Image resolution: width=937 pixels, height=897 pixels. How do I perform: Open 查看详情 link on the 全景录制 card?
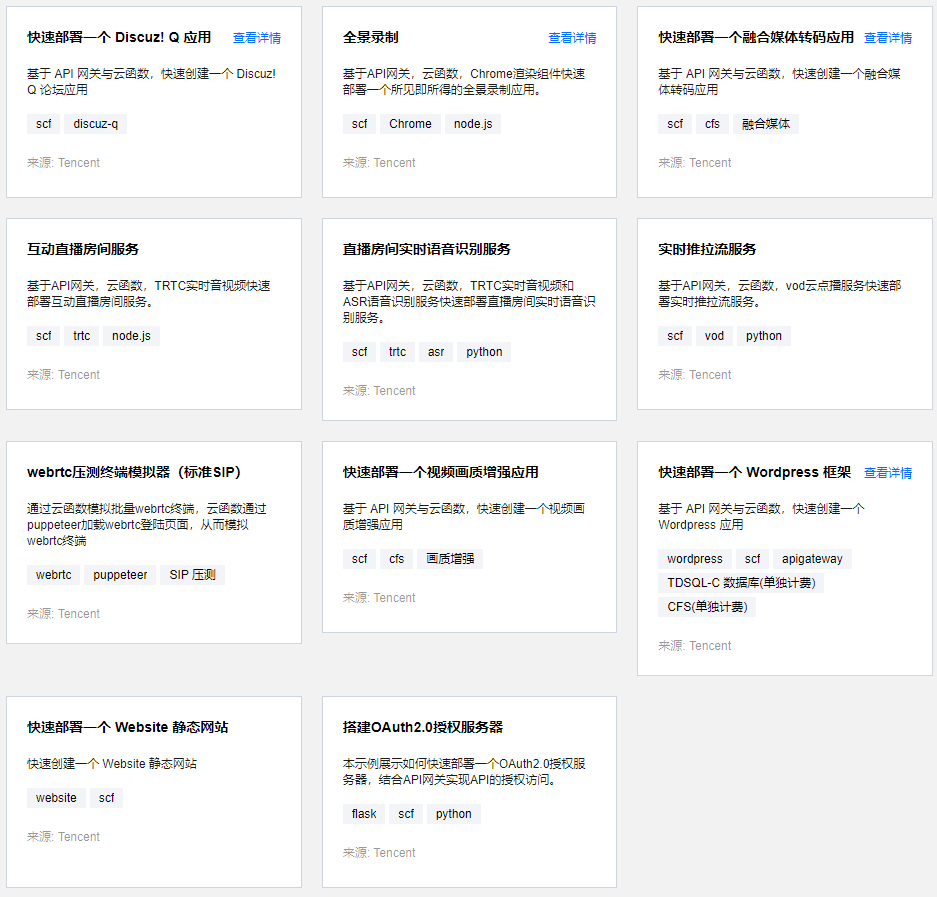pyautogui.click(x=572, y=38)
